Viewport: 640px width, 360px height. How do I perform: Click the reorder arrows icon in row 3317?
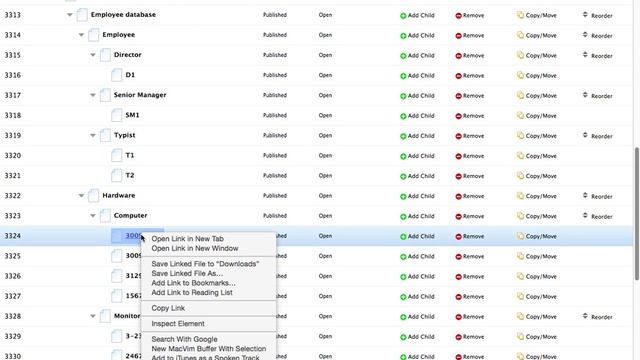pyautogui.click(x=585, y=95)
